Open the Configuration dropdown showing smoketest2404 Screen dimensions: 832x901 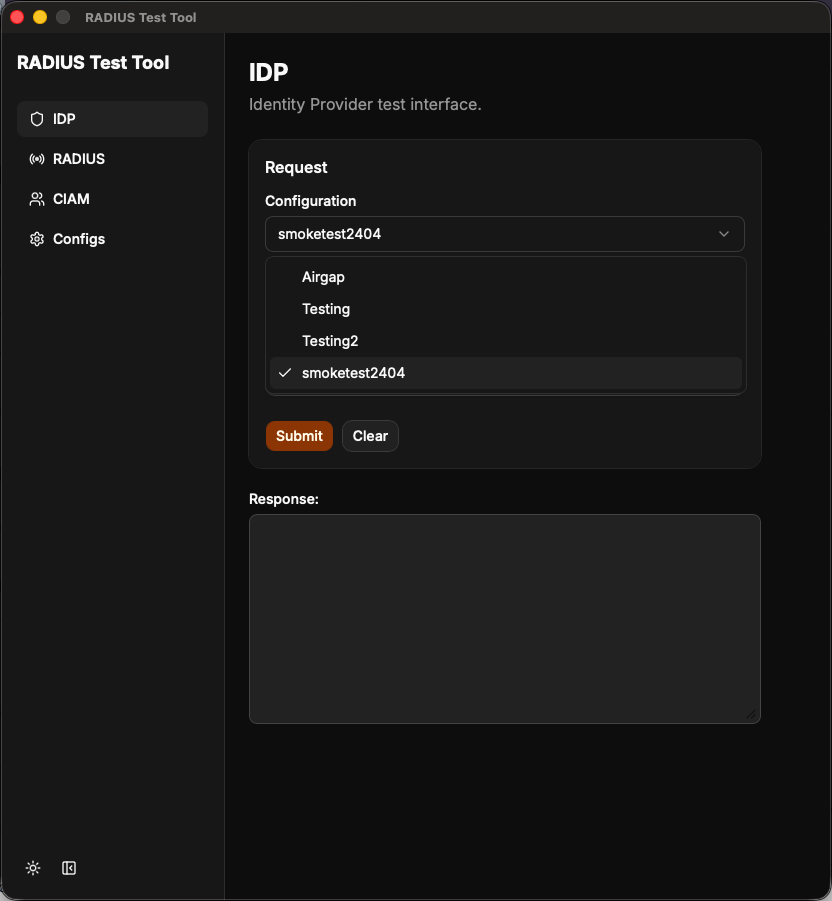(x=504, y=234)
